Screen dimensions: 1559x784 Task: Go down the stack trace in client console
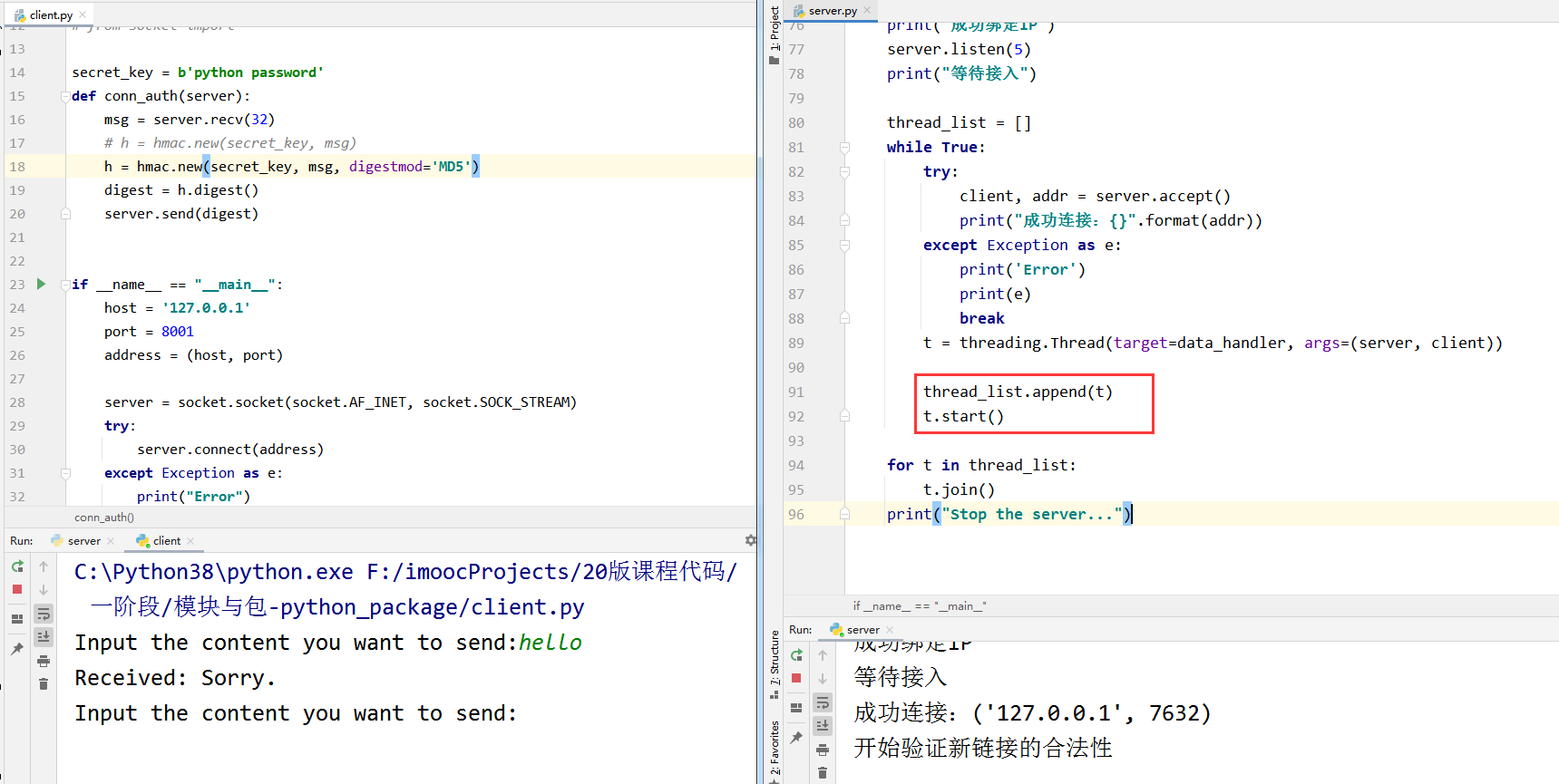point(44,589)
